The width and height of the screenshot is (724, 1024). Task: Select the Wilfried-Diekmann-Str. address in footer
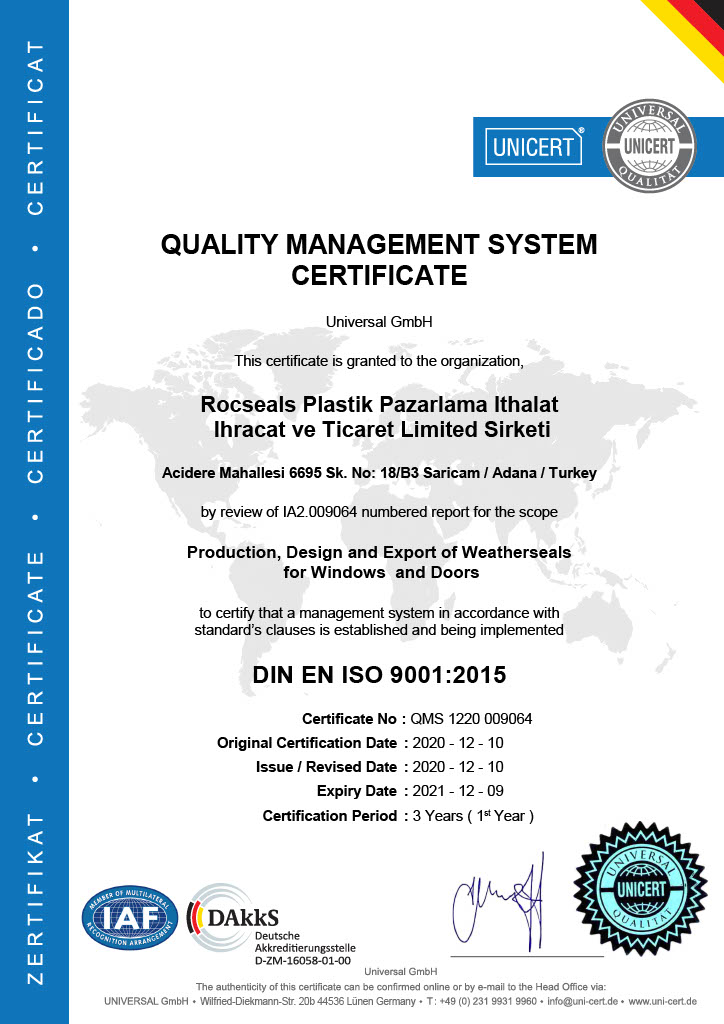coord(307,1001)
